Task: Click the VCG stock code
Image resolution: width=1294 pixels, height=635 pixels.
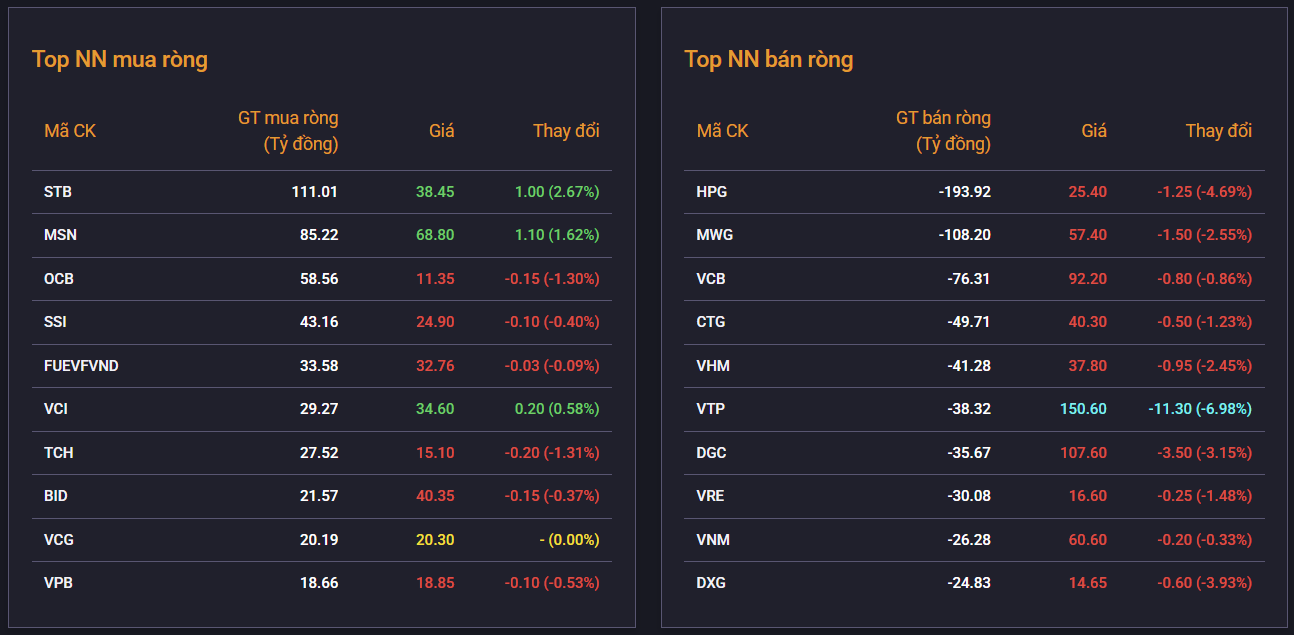Action: pyautogui.click(x=59, y=540)
